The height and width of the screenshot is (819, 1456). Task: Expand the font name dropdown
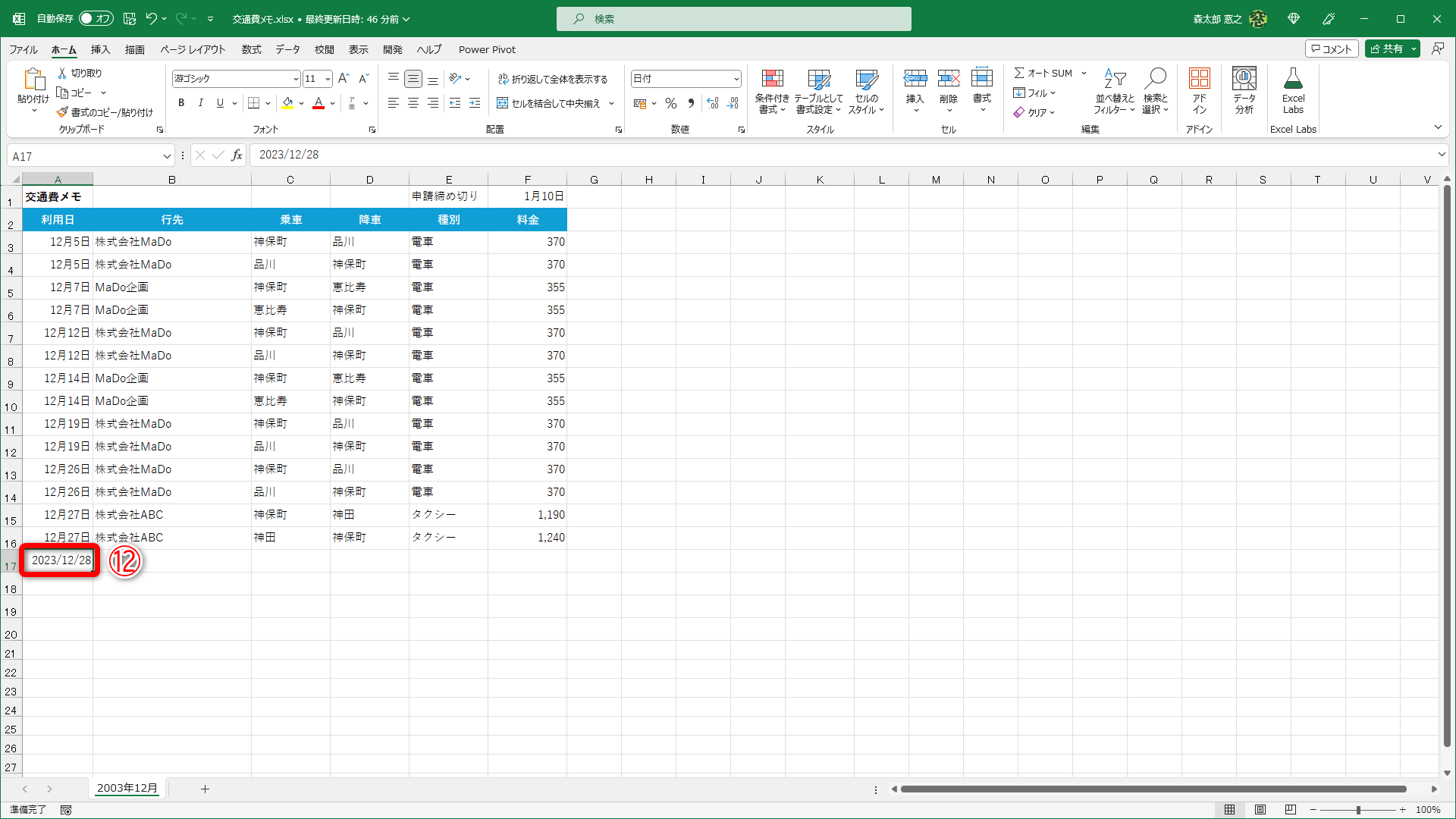(296, 79)
